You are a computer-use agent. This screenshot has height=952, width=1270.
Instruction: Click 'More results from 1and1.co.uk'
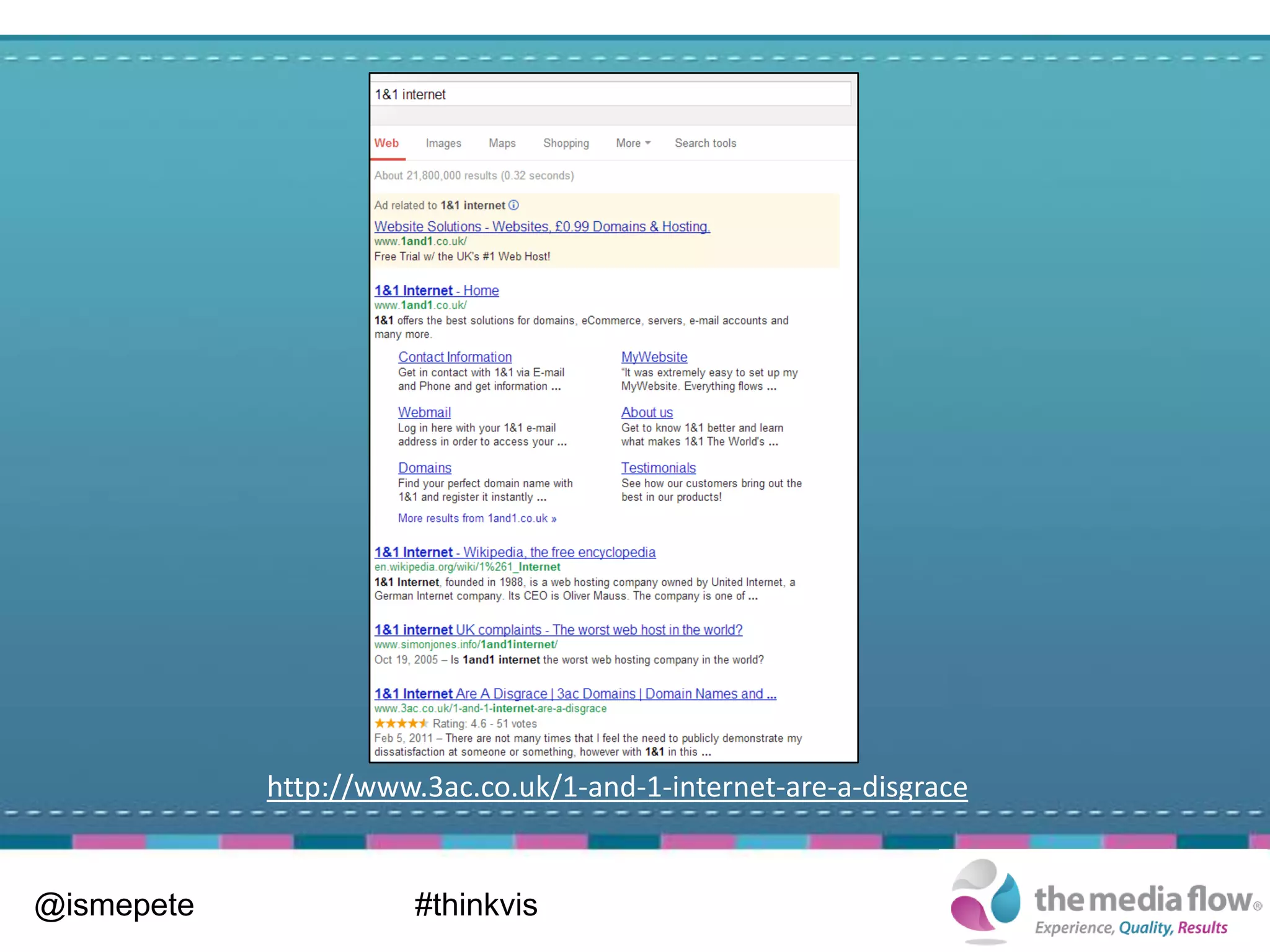click(x=477, y=518)
